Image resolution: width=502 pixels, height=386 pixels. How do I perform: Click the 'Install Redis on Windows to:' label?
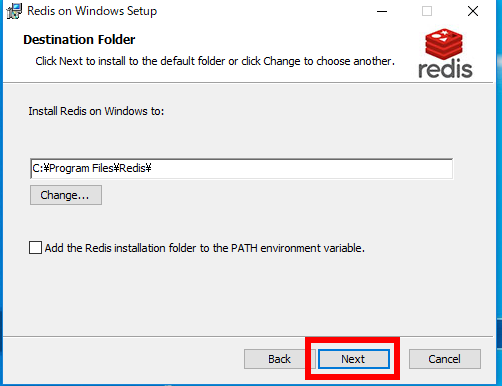pyautogui.click(x=96, y=111)
